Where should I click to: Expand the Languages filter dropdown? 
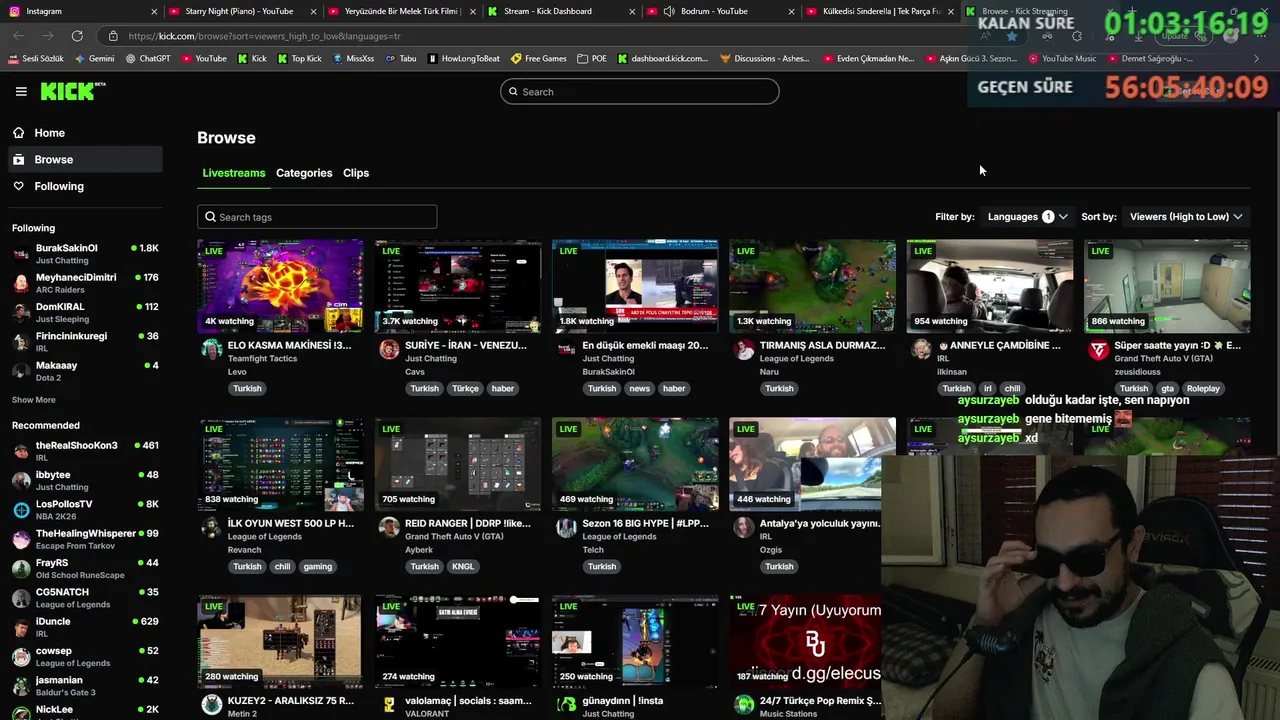1027,216
